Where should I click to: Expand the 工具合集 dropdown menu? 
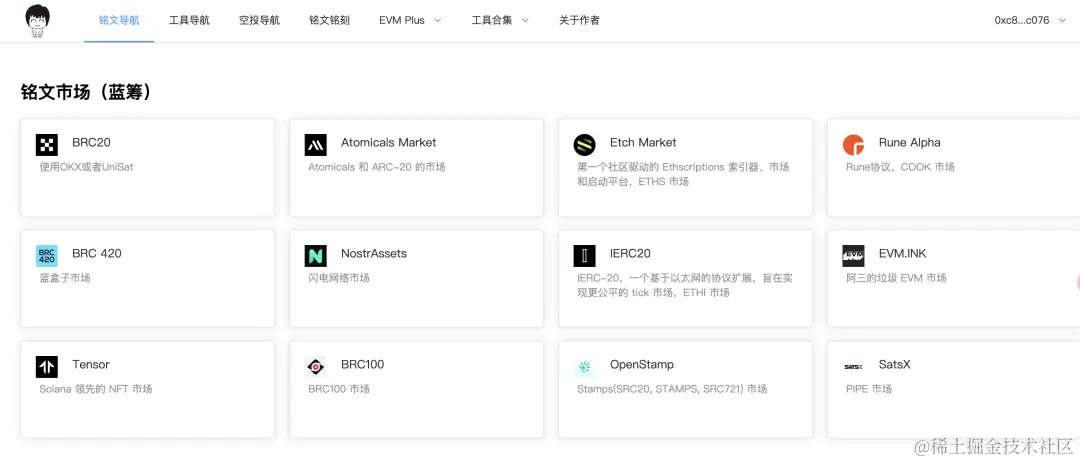tap(500, 21)
